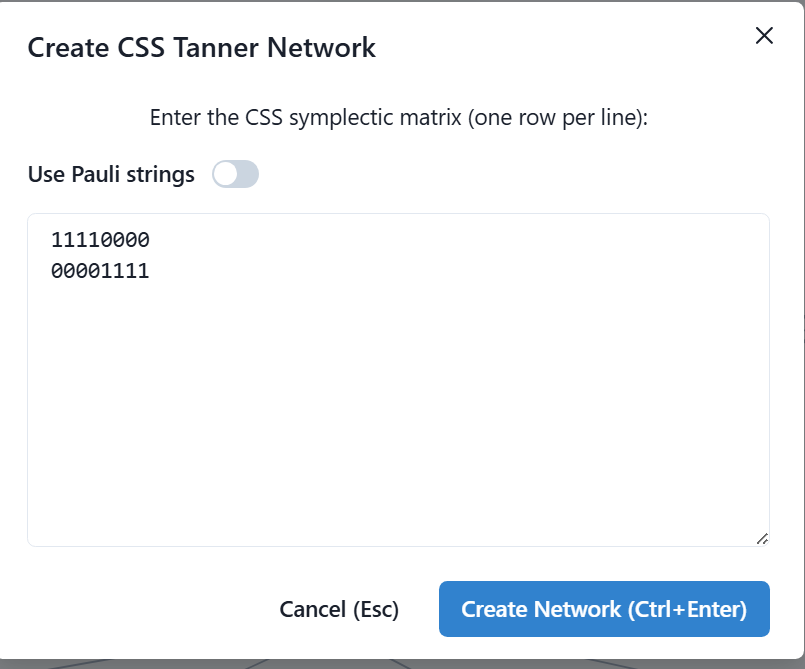805x669 pixels.
Task: Click the middle of row 00001111
Action: point(100,271)
